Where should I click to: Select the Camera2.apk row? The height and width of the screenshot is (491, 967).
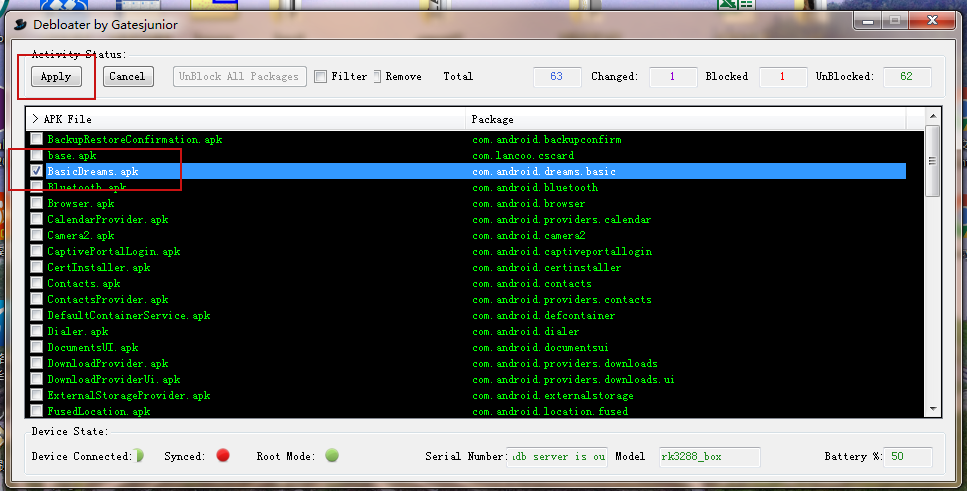click(x=467, y=235)
